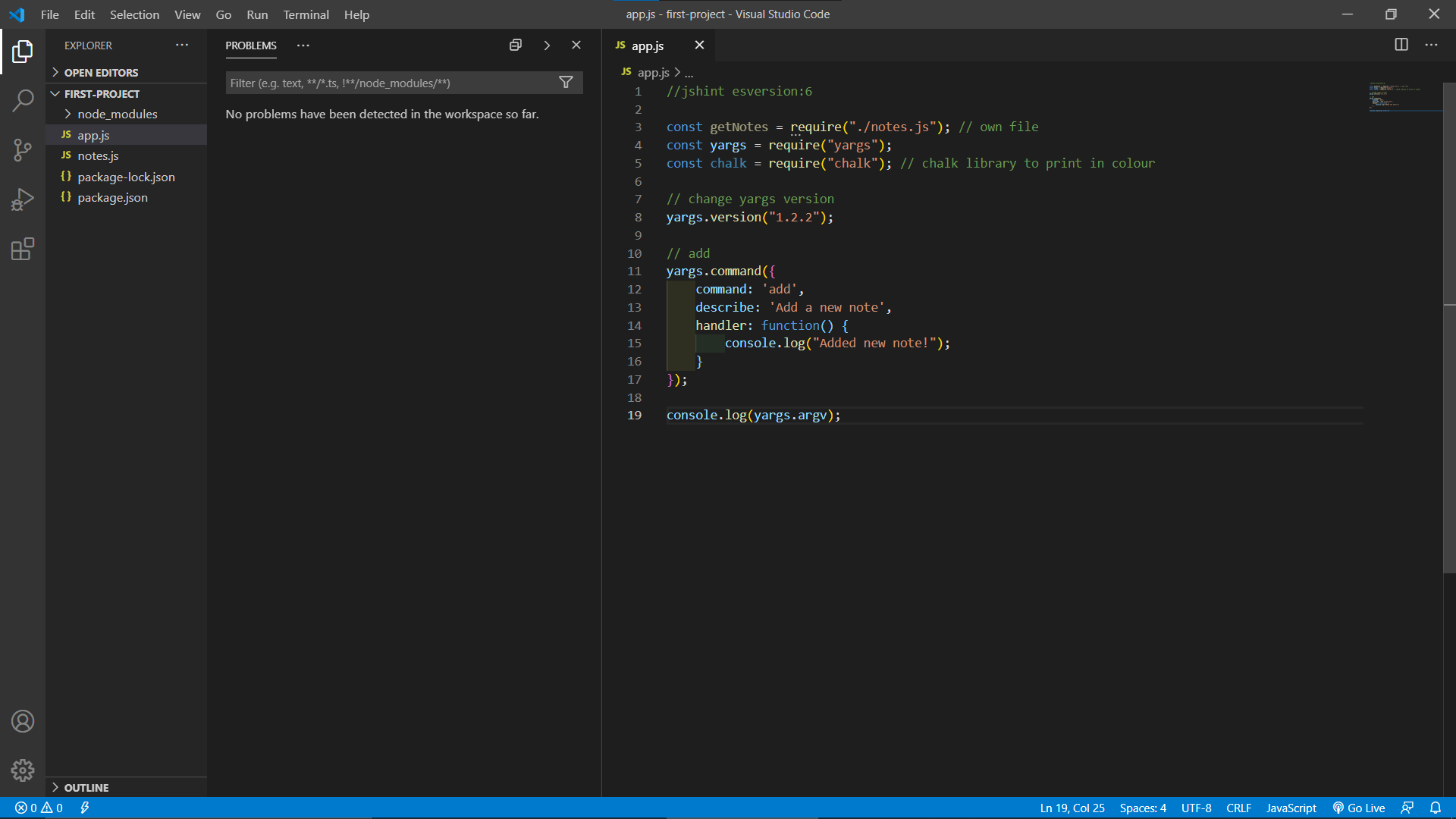Viewport: 1456px width, 819px height.
Task: Toggle Go Live server
Action: [1359, 808]
